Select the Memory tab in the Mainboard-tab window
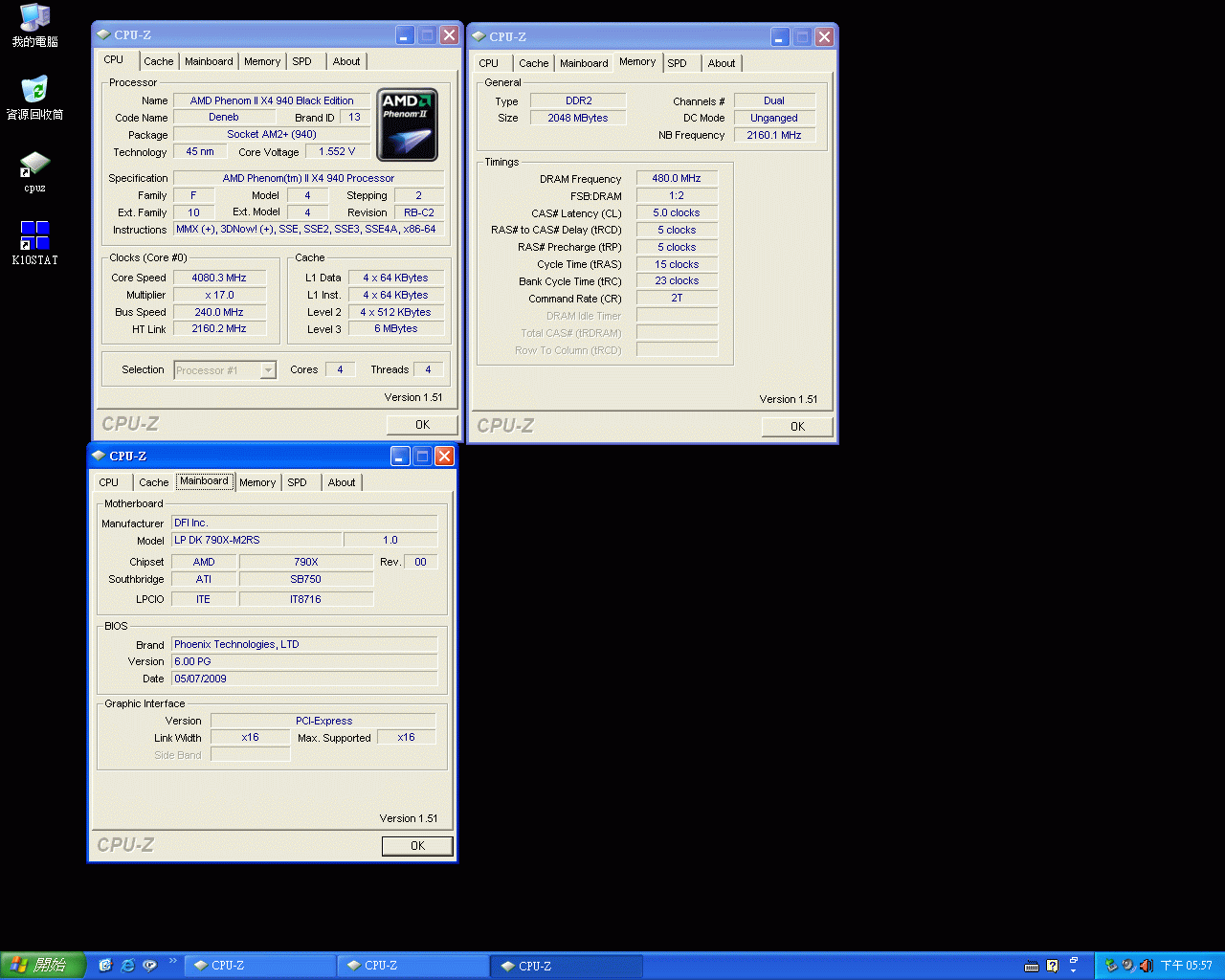Image resolution: width=1225 pixels, height=980 pixels. (x=257, y=482)
